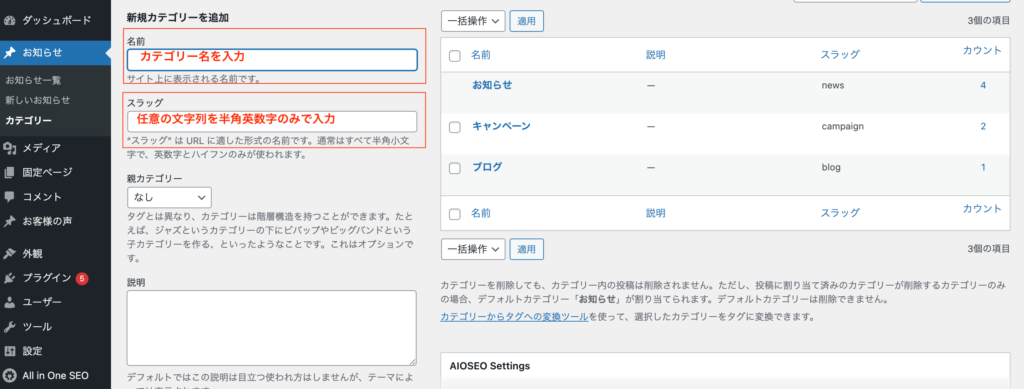This screenshot has width=1024, height=389.
Task: Open 外観 menu in sidebar
Action: coord(33,253)
